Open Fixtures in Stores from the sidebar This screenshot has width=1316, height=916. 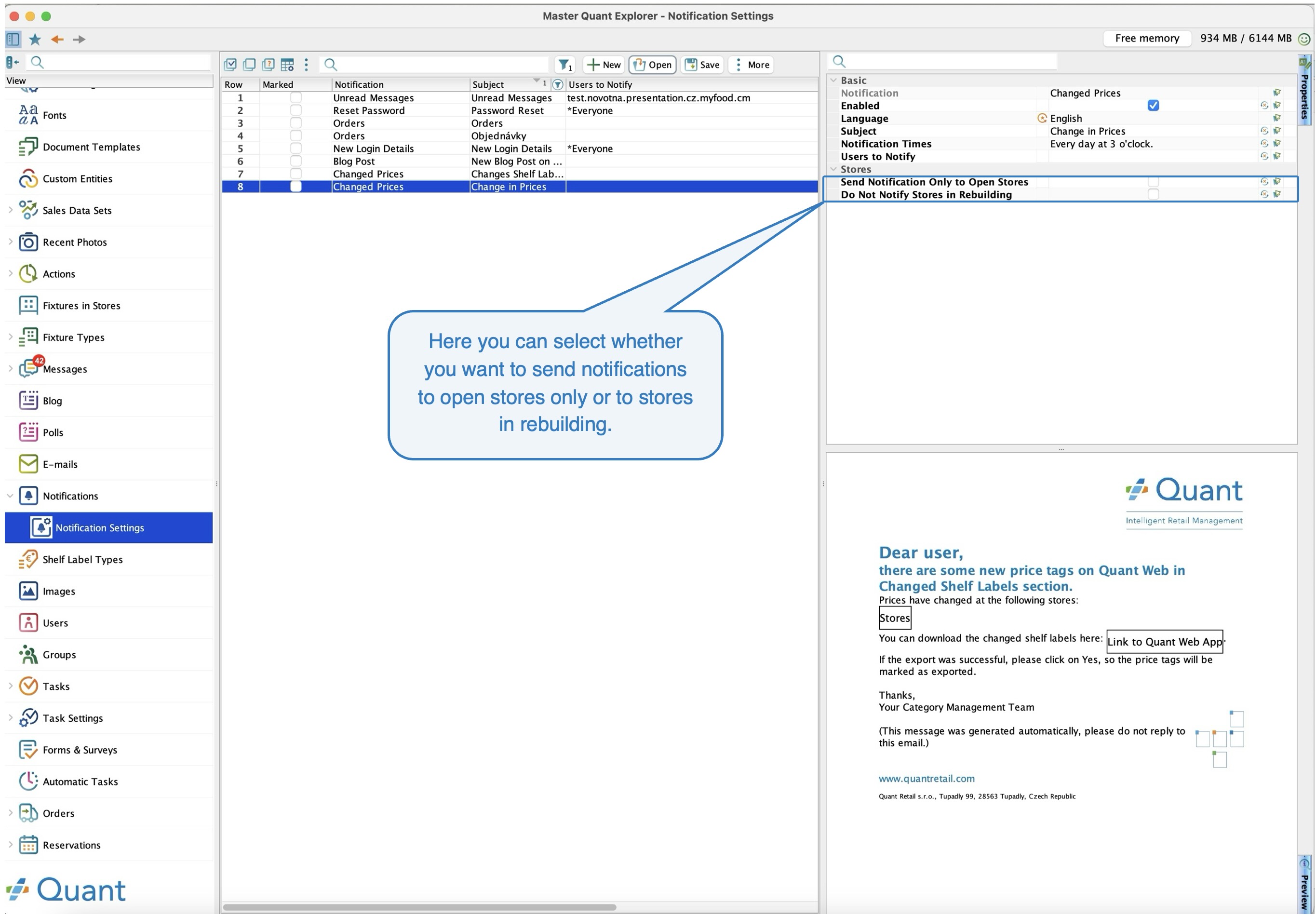point(109,306)
